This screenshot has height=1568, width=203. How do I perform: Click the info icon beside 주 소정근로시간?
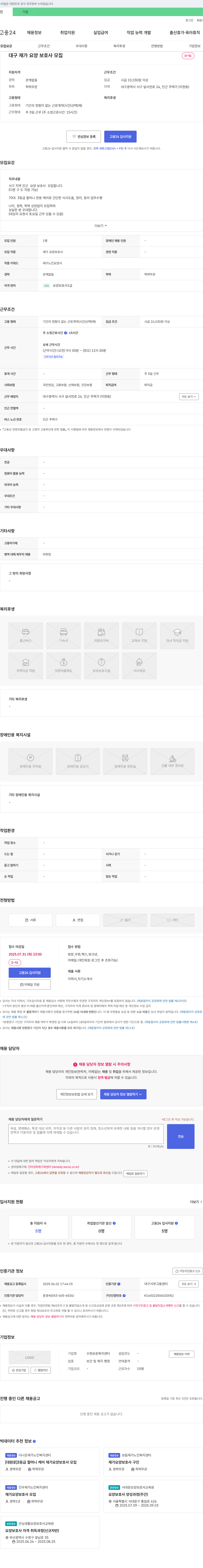tap(66, 333)
